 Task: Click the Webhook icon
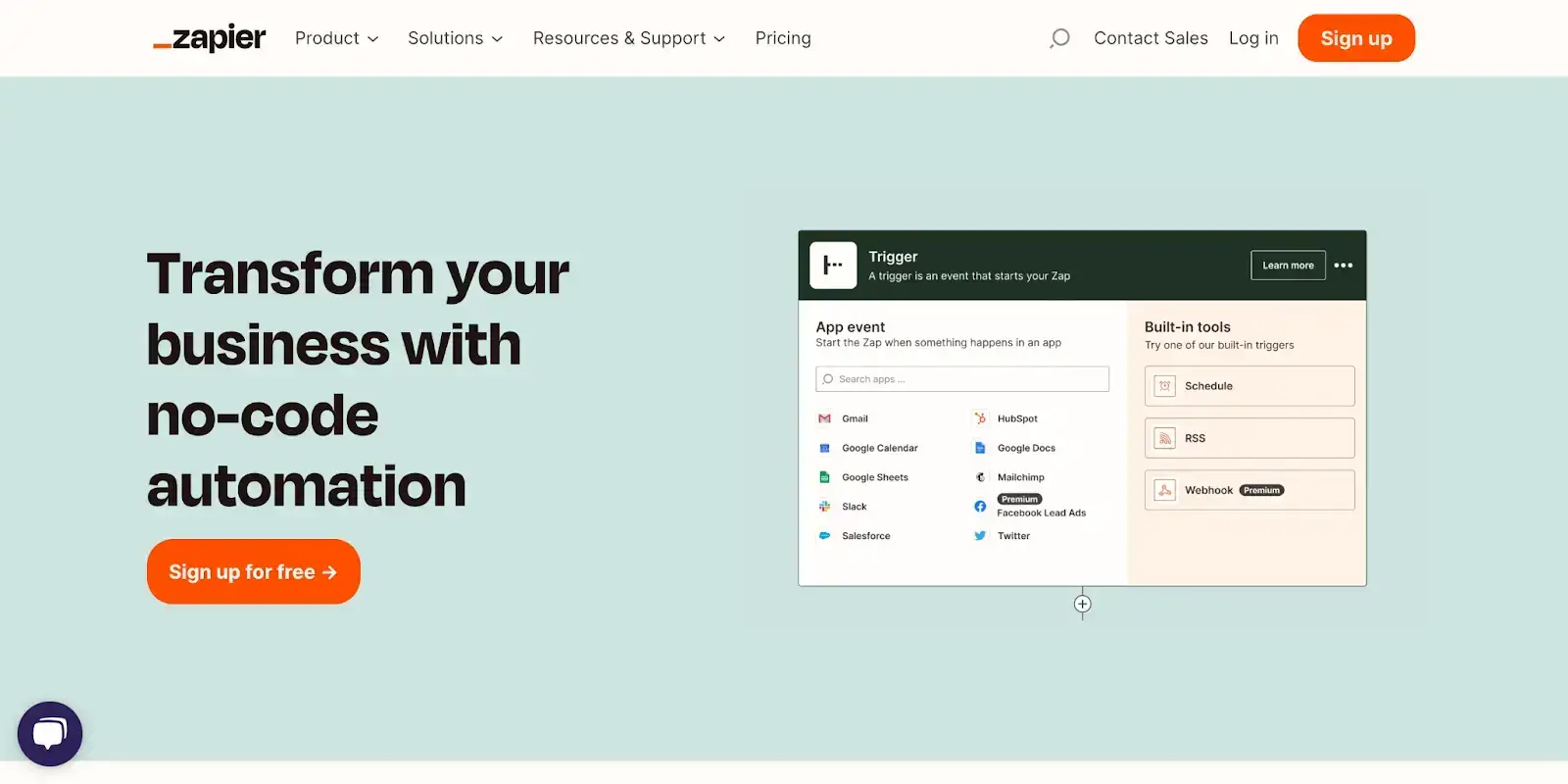pos(1164,490)
